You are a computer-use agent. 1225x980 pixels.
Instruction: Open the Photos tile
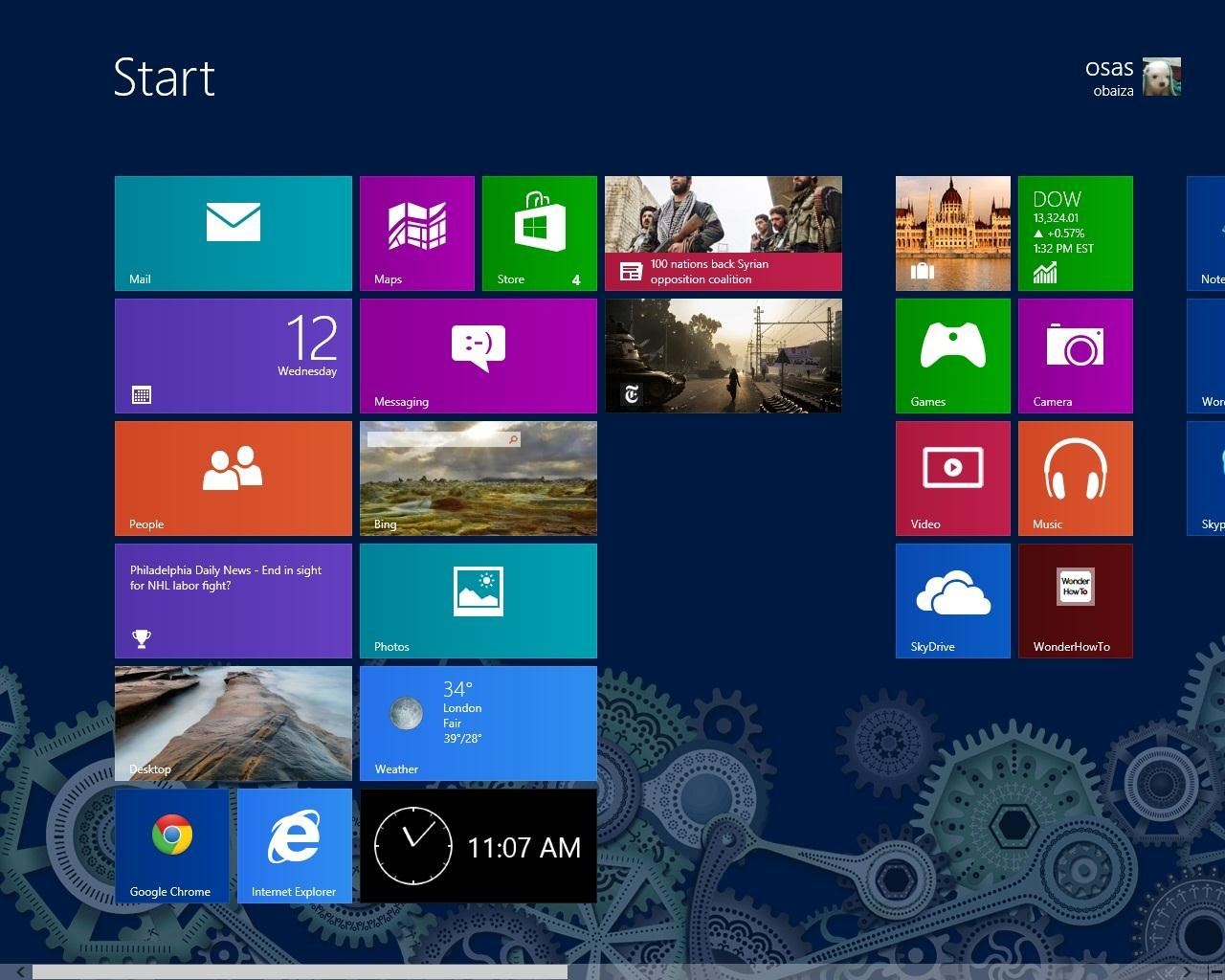(x=479, y=601)
